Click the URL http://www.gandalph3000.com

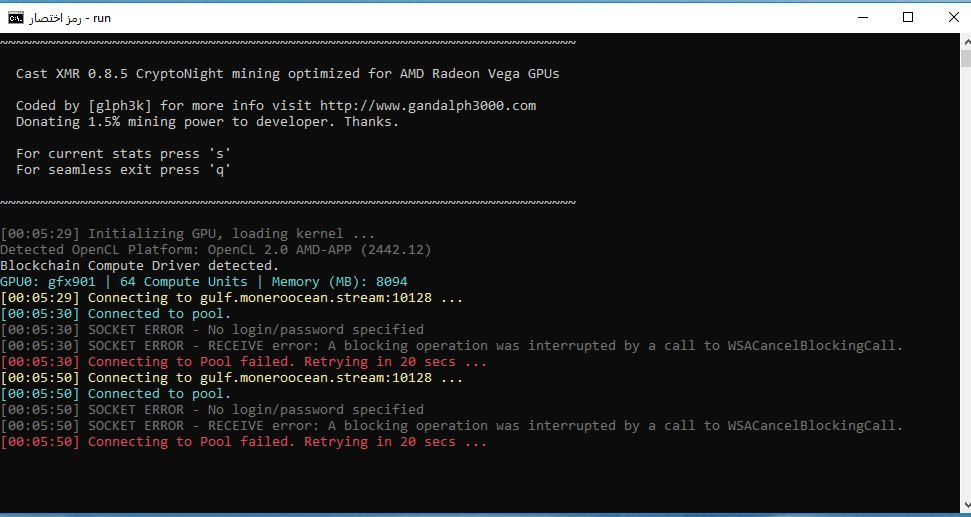[428, 106]
